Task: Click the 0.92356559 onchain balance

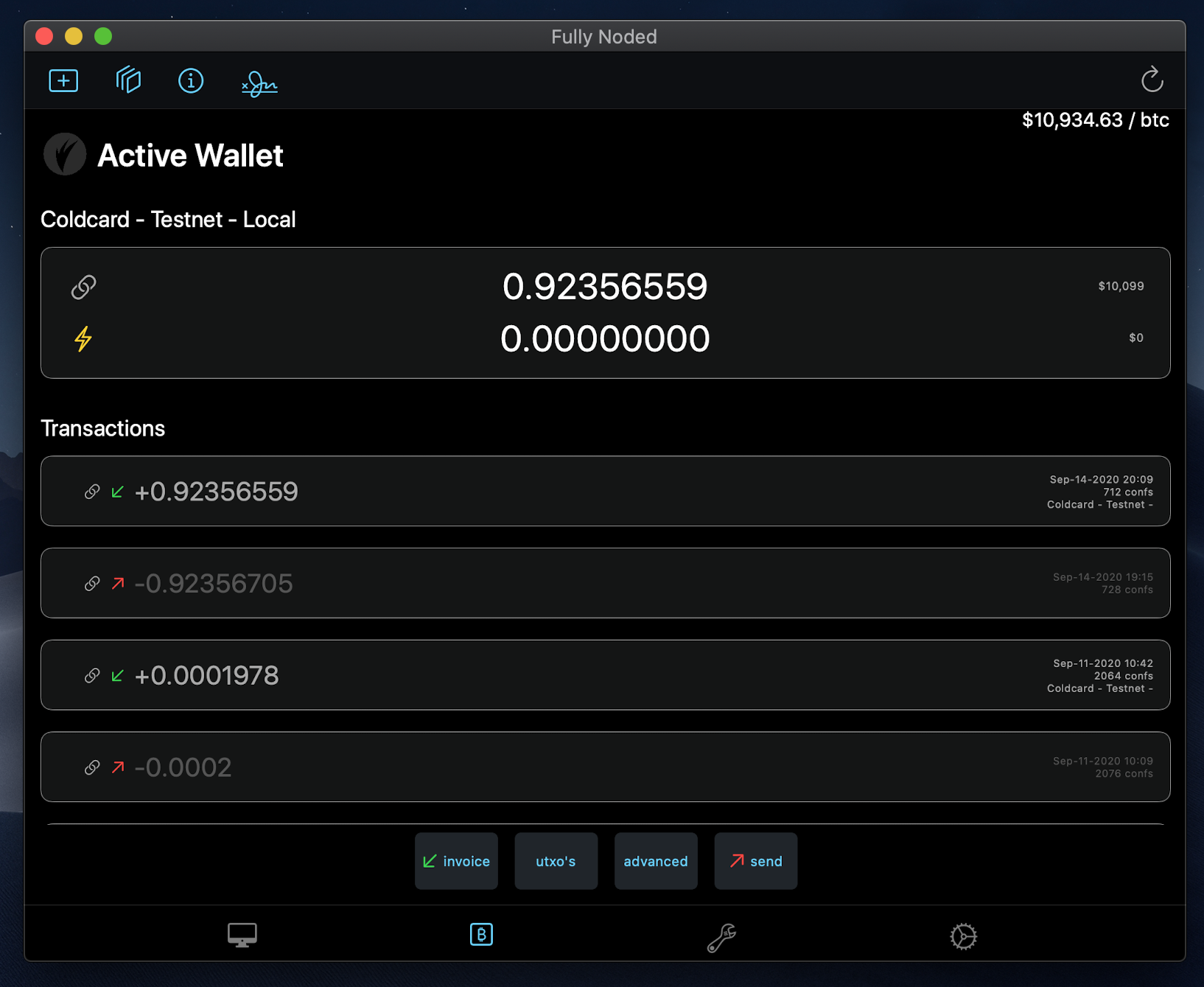Action: pyautogui.click(x=605, y=287)
